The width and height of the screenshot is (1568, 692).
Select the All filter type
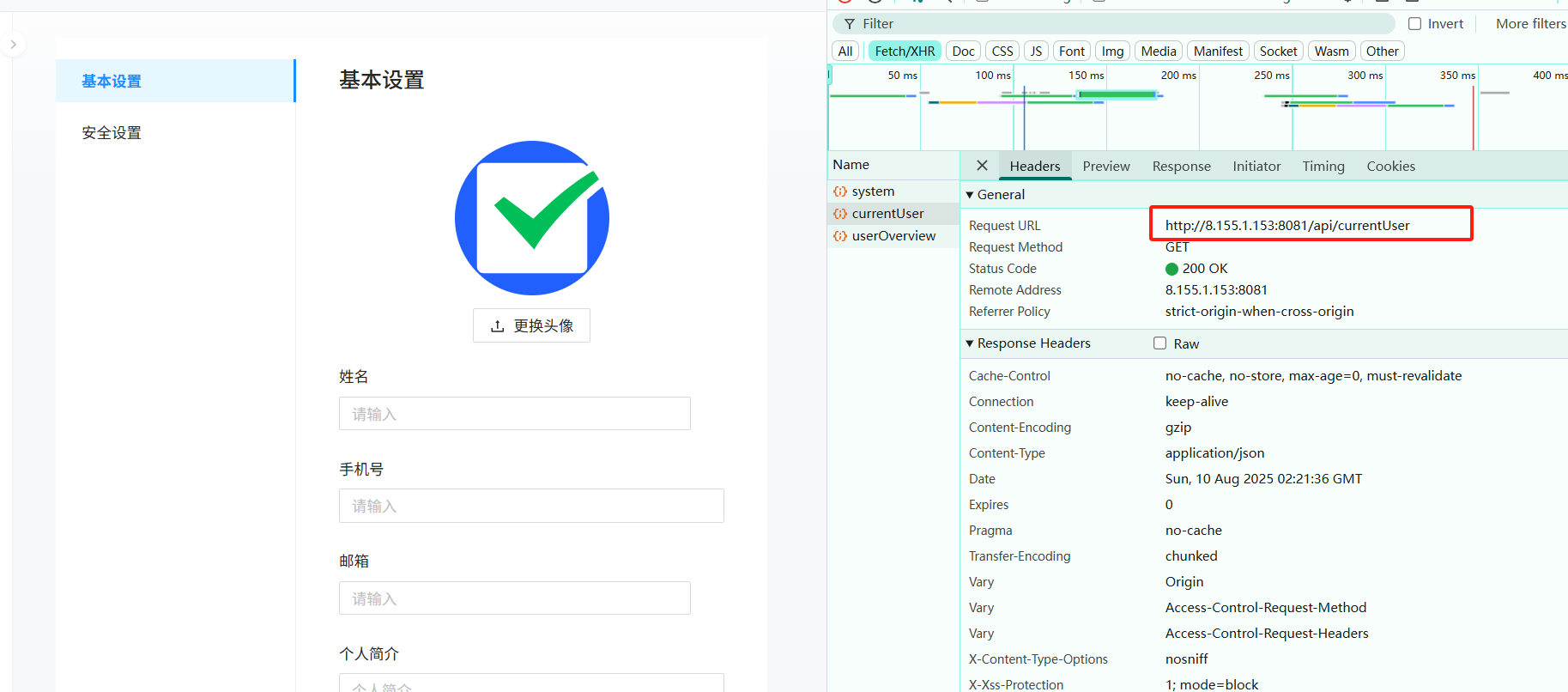(x=845, y=52)
